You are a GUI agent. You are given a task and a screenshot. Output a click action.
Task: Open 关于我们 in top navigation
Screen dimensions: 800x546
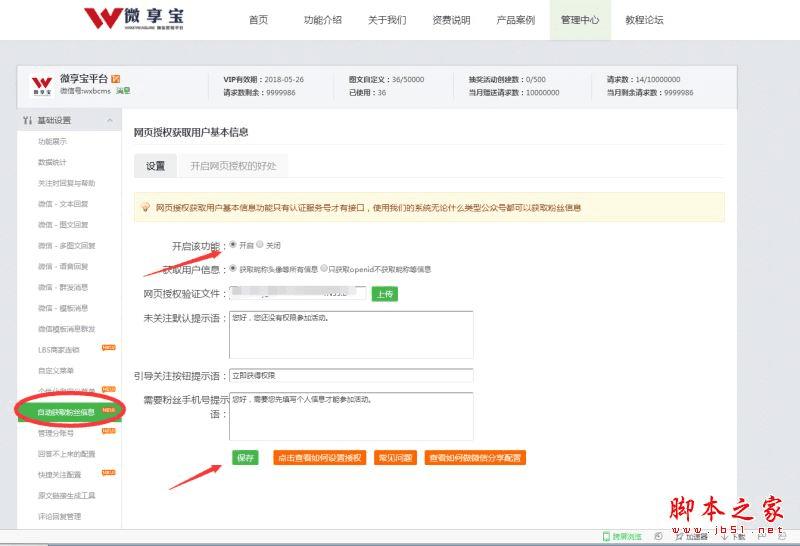387,20
